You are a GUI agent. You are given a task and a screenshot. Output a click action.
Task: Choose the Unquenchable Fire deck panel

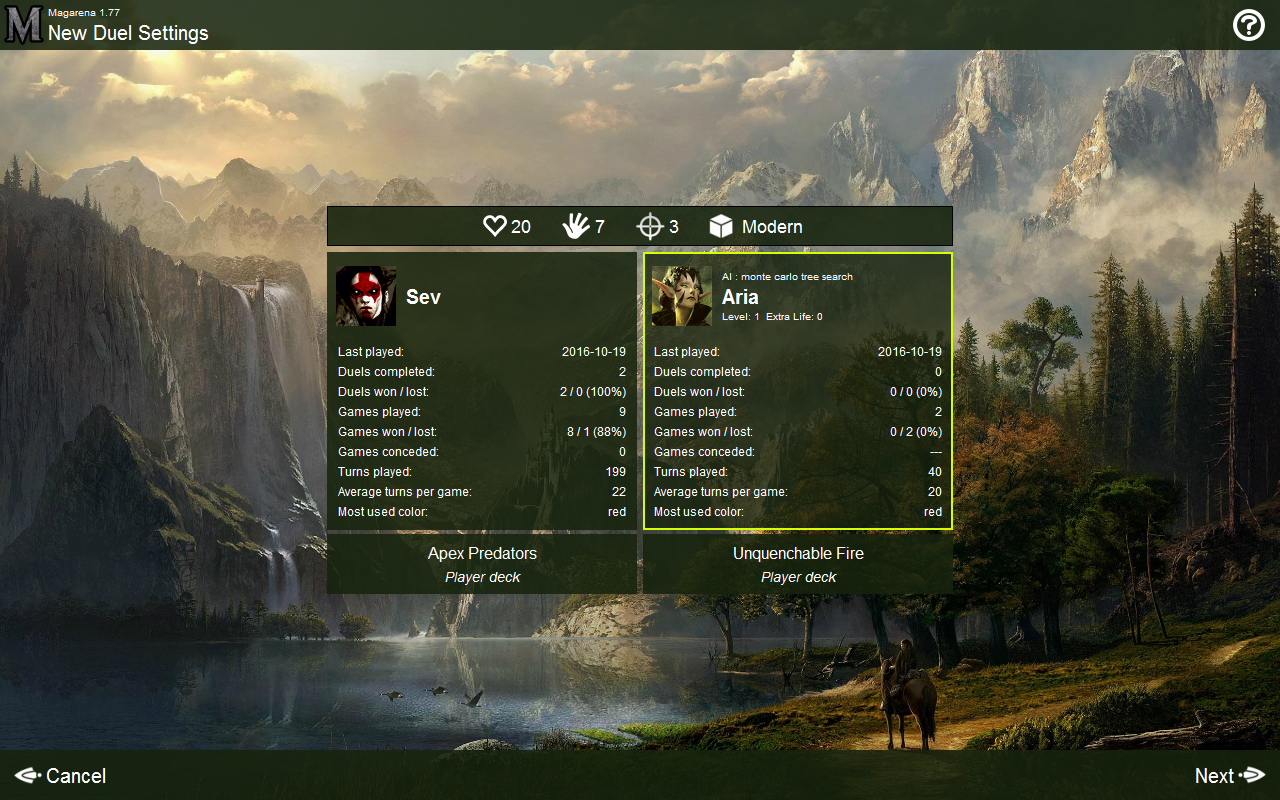pyautogui.click(x=798, y=564)
